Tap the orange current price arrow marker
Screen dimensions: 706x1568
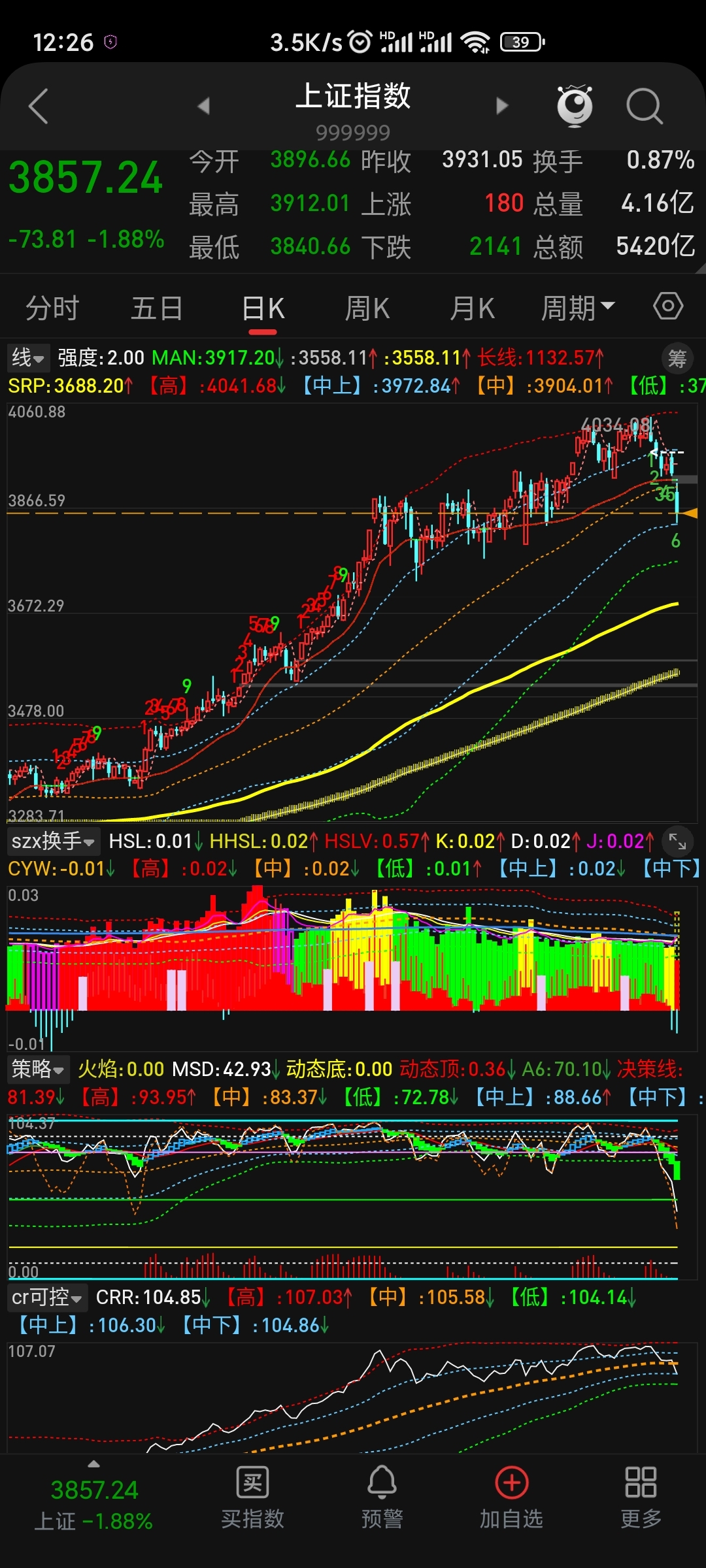click(690, 514)
